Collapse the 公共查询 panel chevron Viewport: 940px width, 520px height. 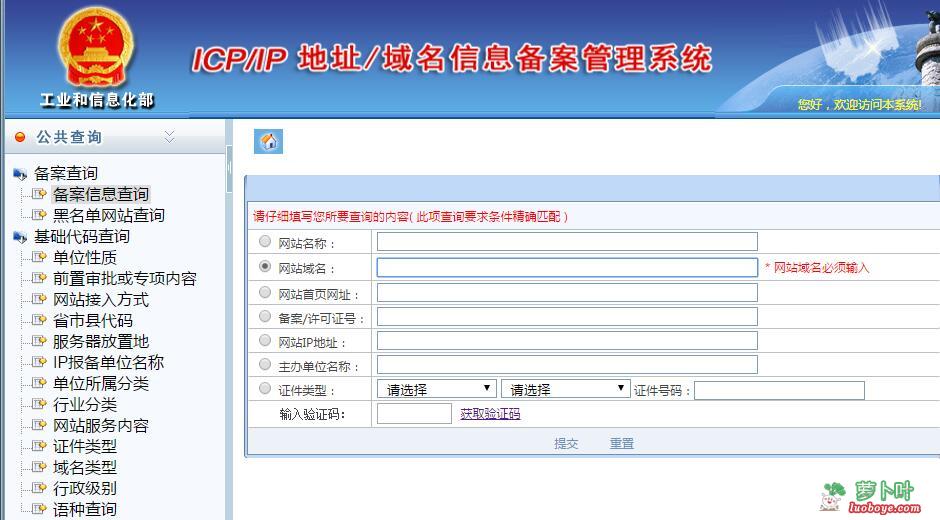click(170, 137)
